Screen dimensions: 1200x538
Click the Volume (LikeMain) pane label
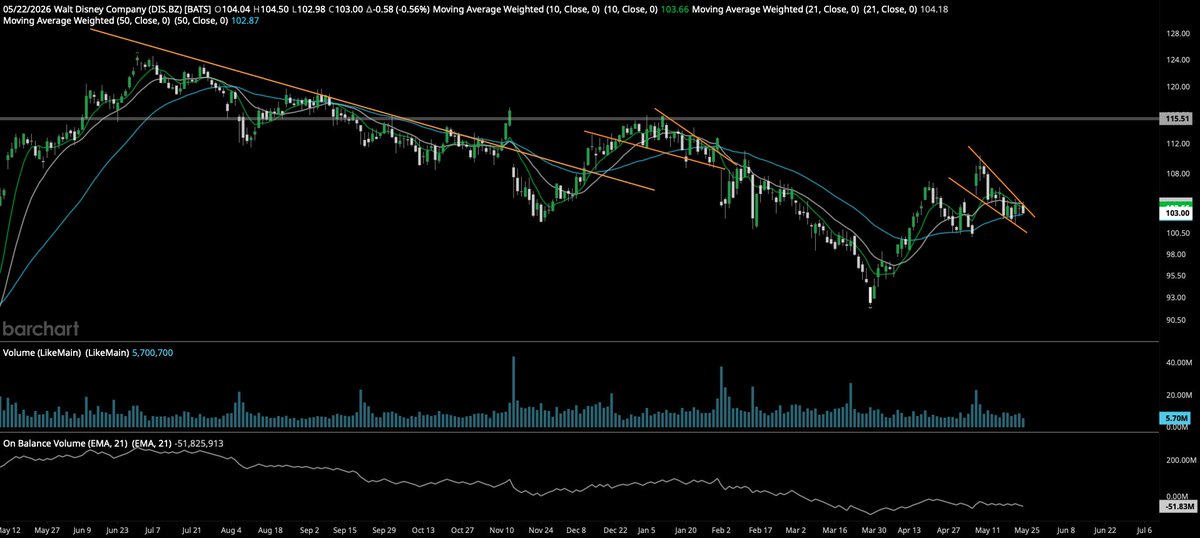[65, 353]
